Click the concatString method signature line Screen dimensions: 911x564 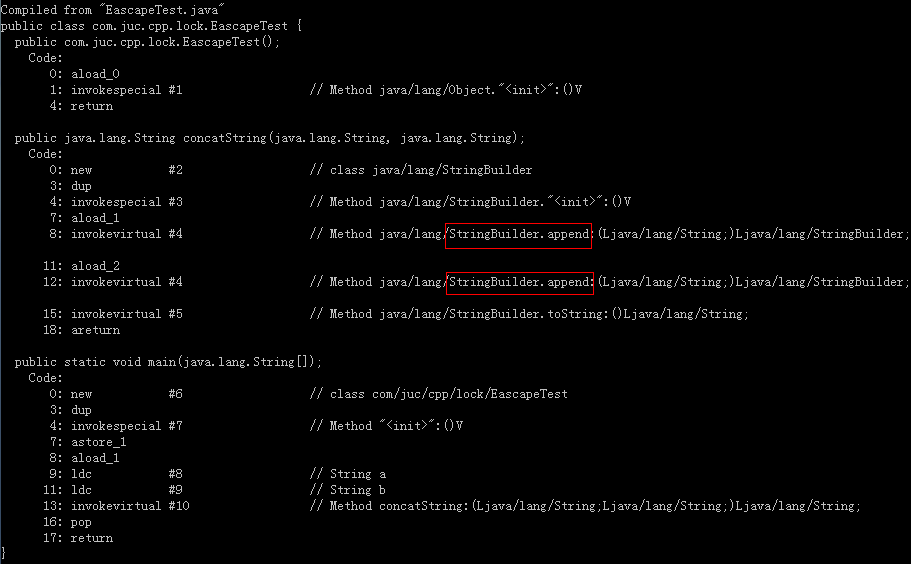(270, 138)
